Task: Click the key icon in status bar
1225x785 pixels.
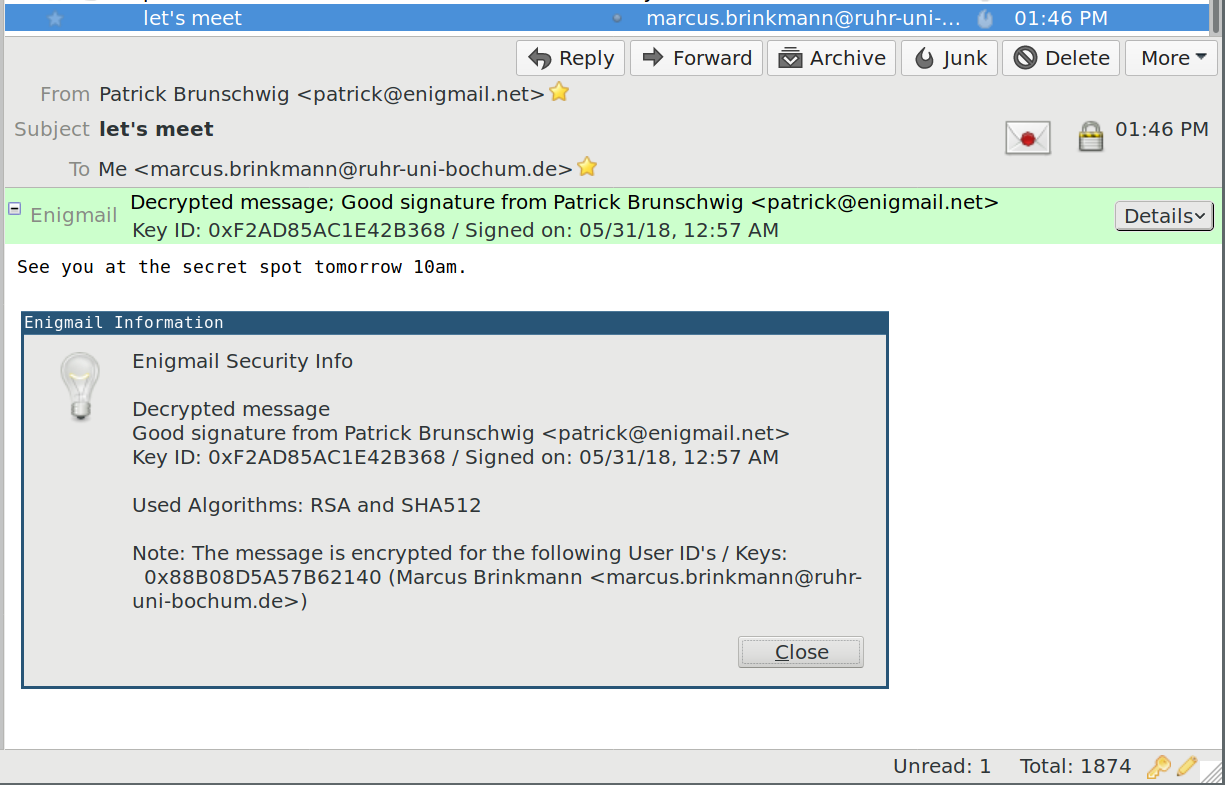Action: pyautogui.click(x=1158, y=767)
